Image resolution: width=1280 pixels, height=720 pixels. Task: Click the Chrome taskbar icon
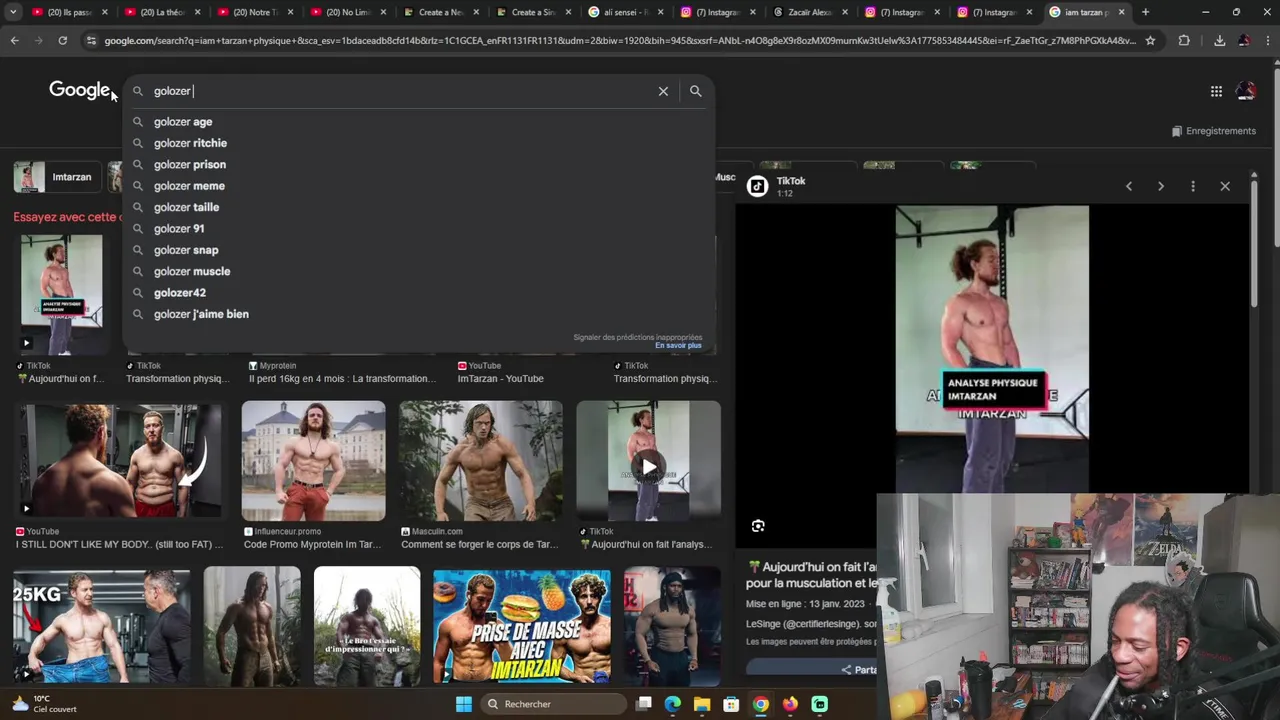[x=761, y=704]
